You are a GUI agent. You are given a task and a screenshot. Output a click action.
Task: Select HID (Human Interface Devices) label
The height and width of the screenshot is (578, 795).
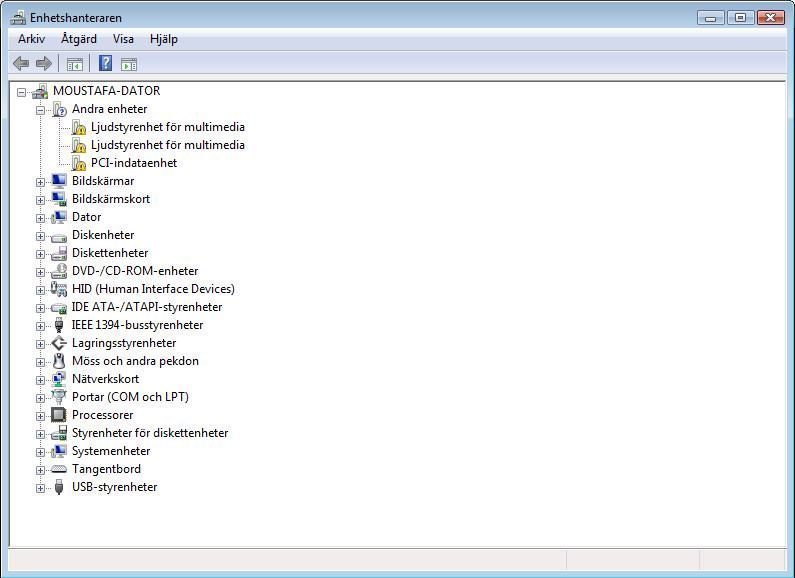coord(153,289)
